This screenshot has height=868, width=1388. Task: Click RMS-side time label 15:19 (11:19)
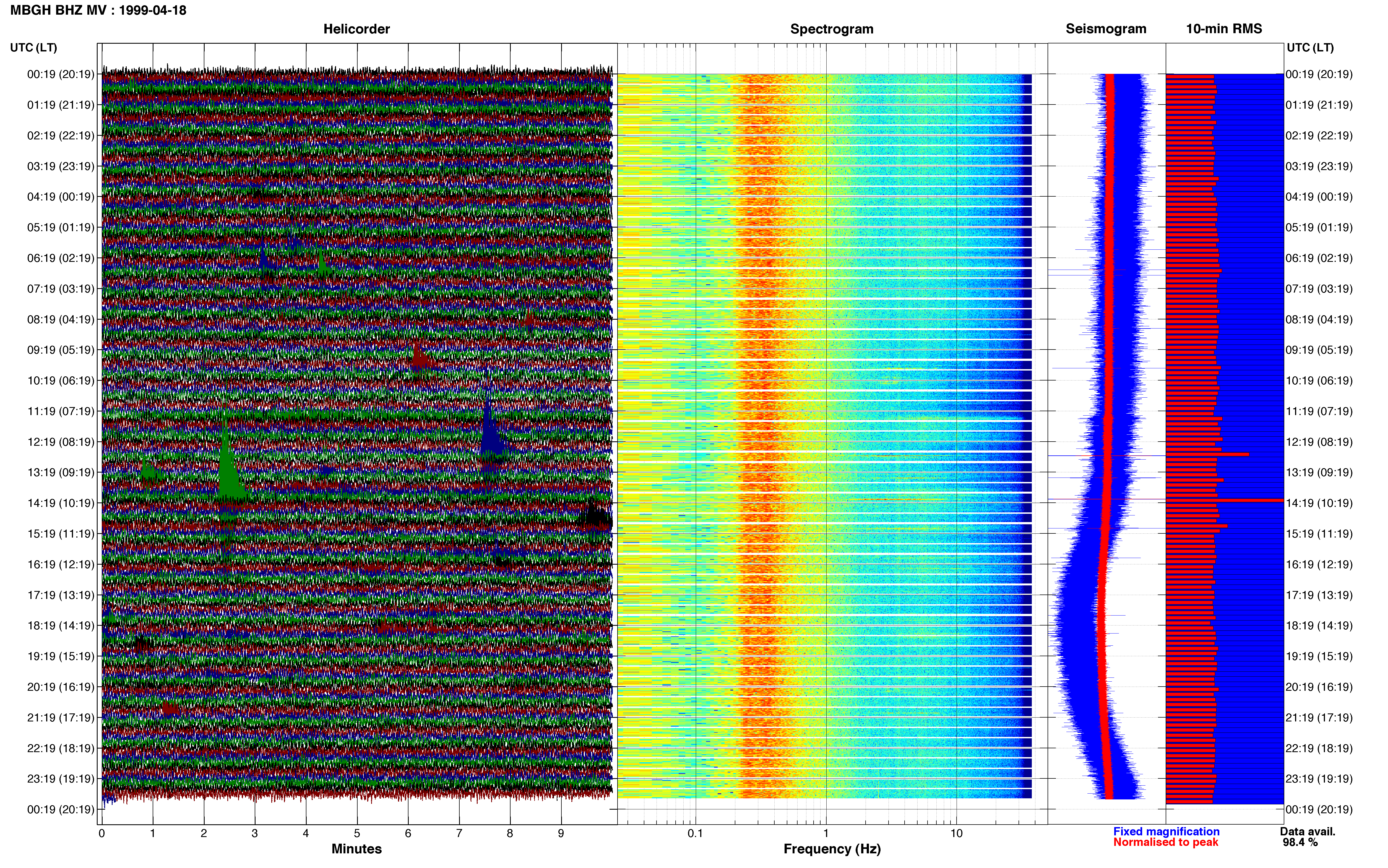1319,534
